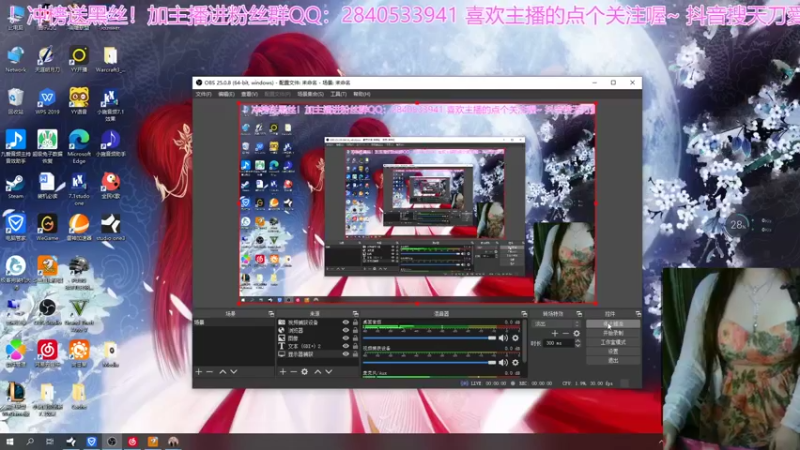800x450 pixels.
Task: Expand hidden system tray icons chevron
Action: [x=661, y=442]
